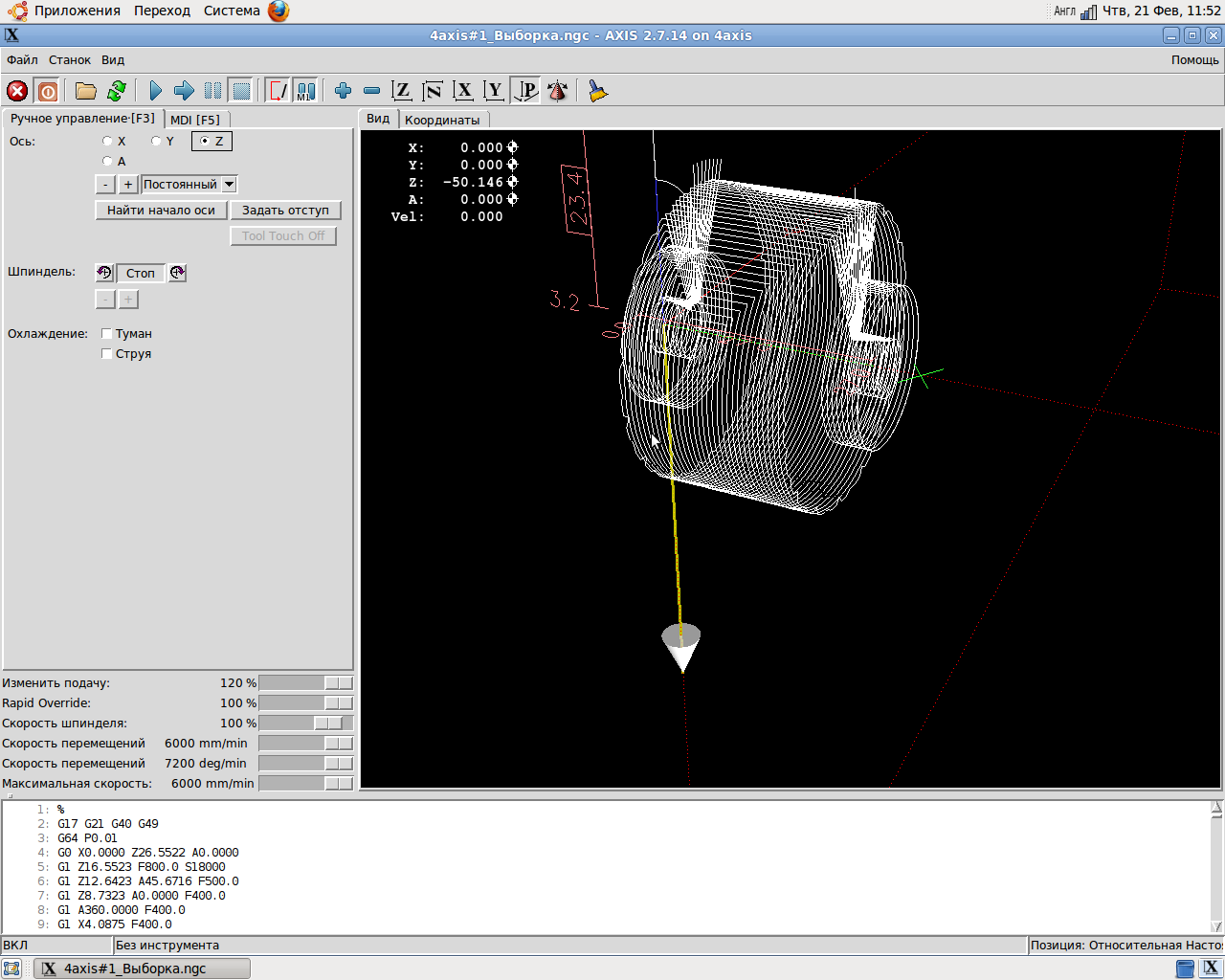This screenshot has height=980, width=1225.
Task: Select the Вид preview tab
Action: point(378,119)
